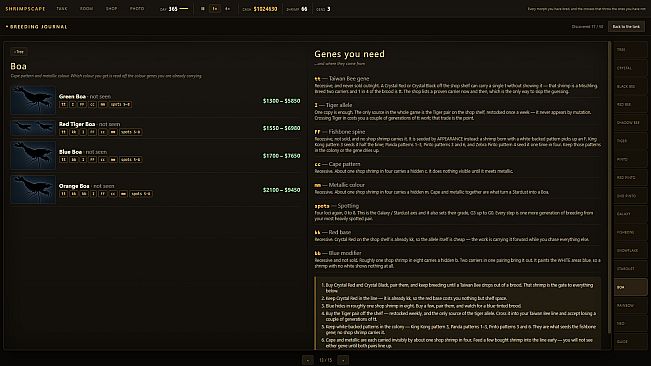Click the Shrimpscape logo
The height and width of the screenshot is (366, 651).
pos(25,9)
